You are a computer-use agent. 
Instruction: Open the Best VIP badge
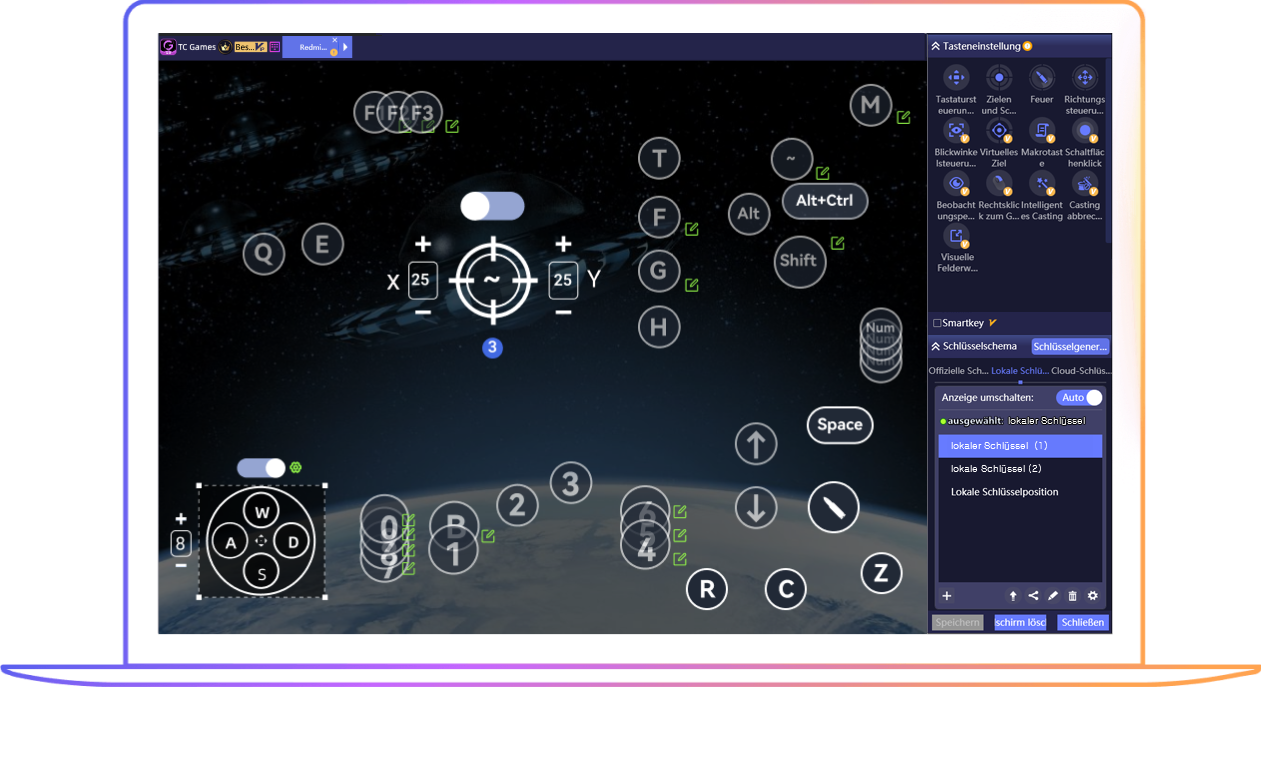249,47
